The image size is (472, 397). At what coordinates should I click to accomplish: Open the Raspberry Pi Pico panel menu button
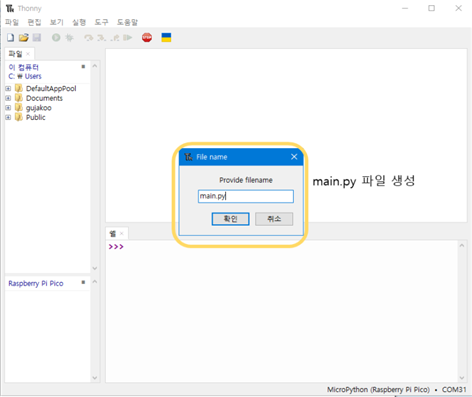[x=83, y=282]
